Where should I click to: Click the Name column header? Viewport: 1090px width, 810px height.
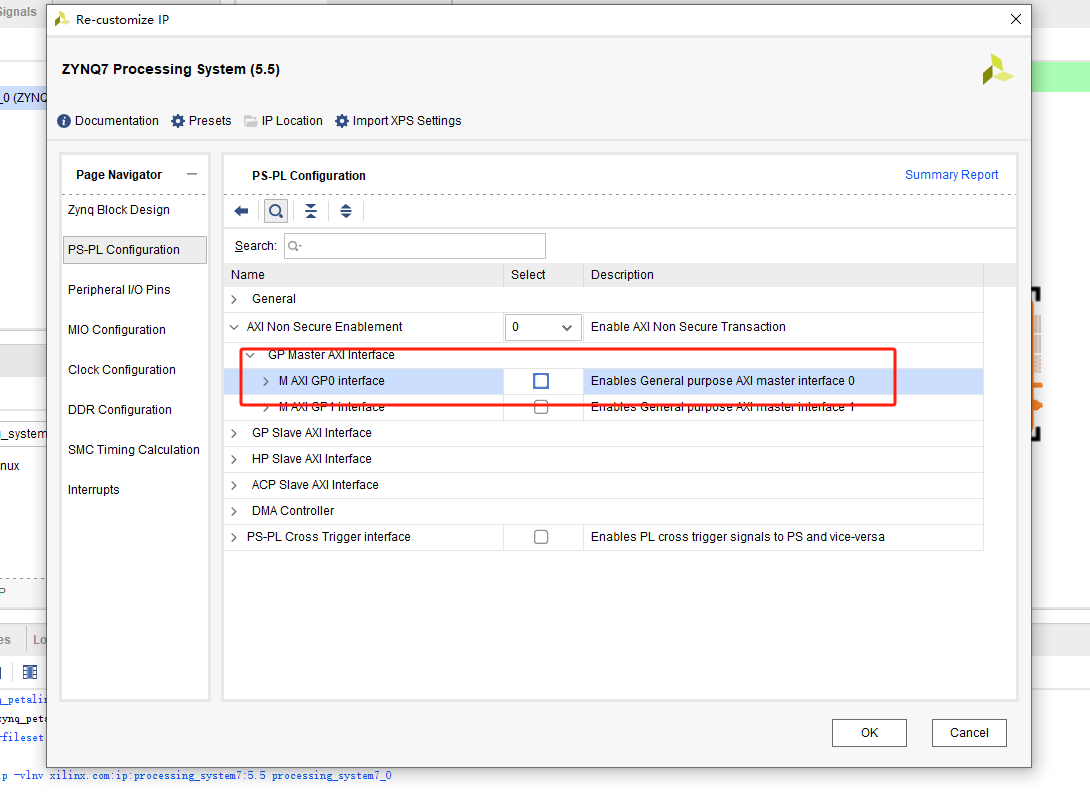coord(364,275)
